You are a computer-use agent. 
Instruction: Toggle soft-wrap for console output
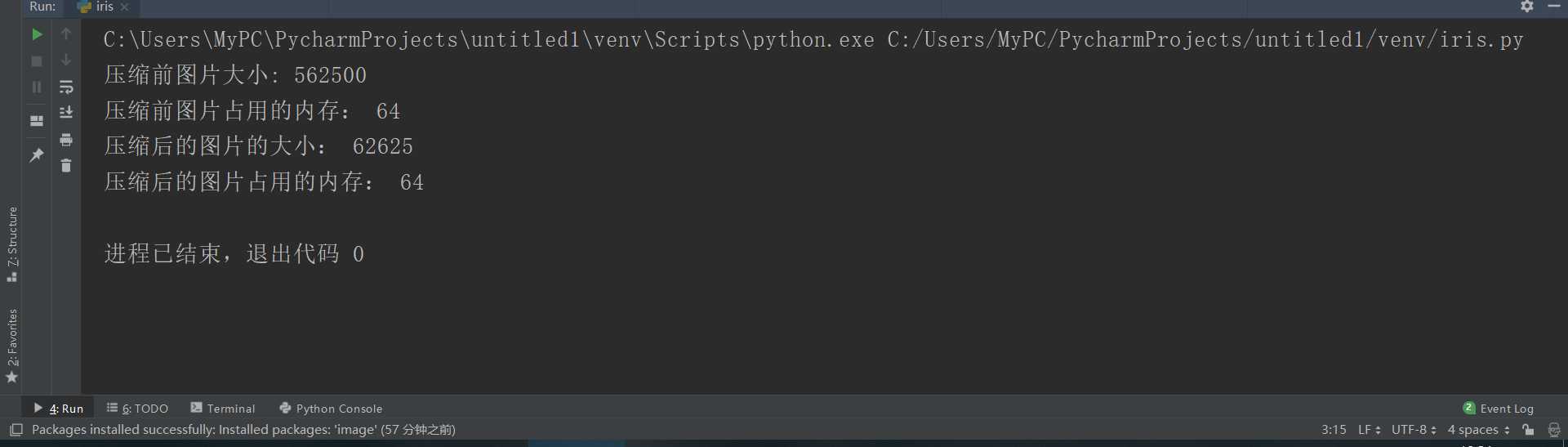(x=66, y=87)
